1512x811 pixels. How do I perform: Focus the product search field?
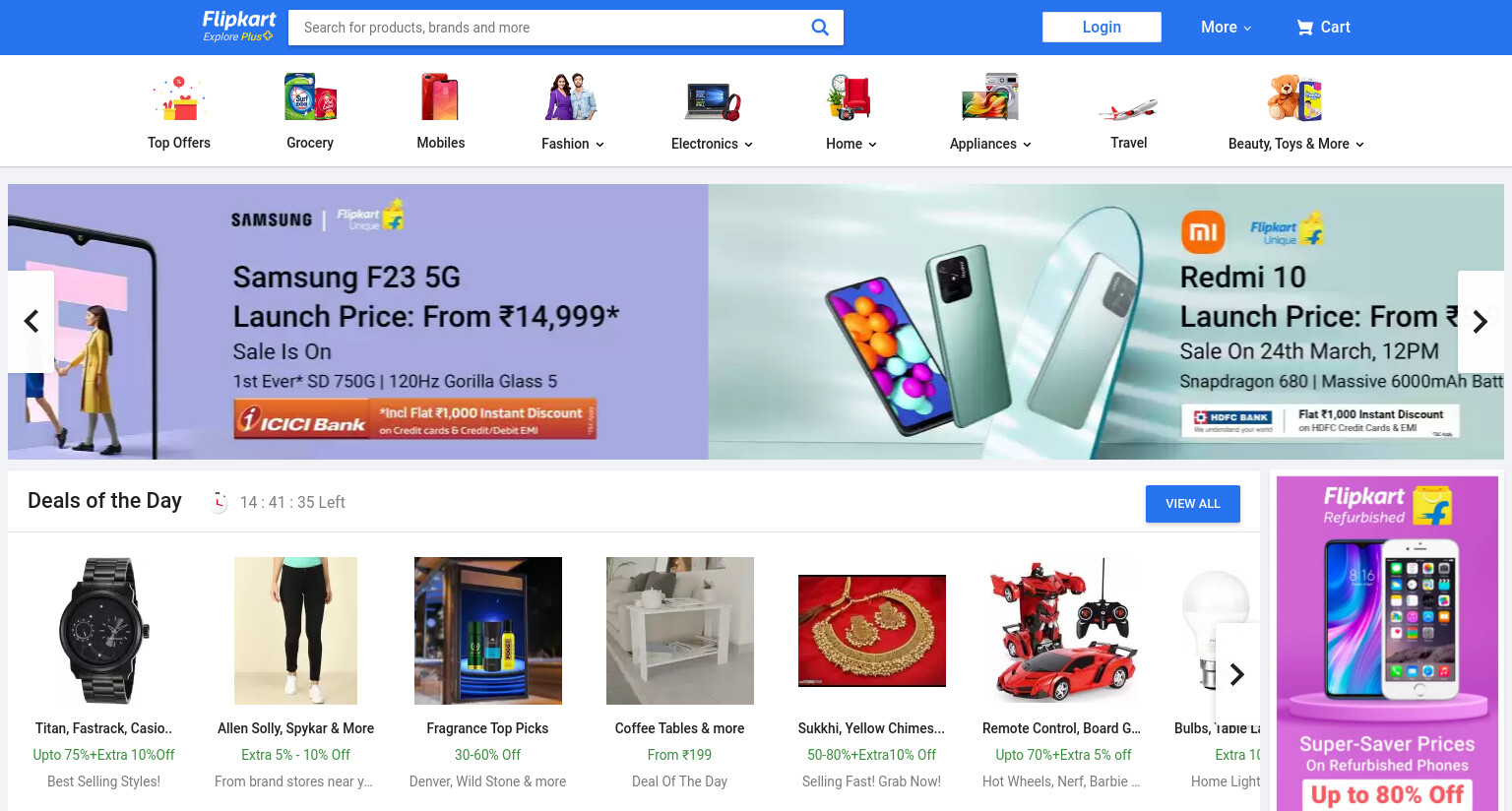tap(548, 28)
